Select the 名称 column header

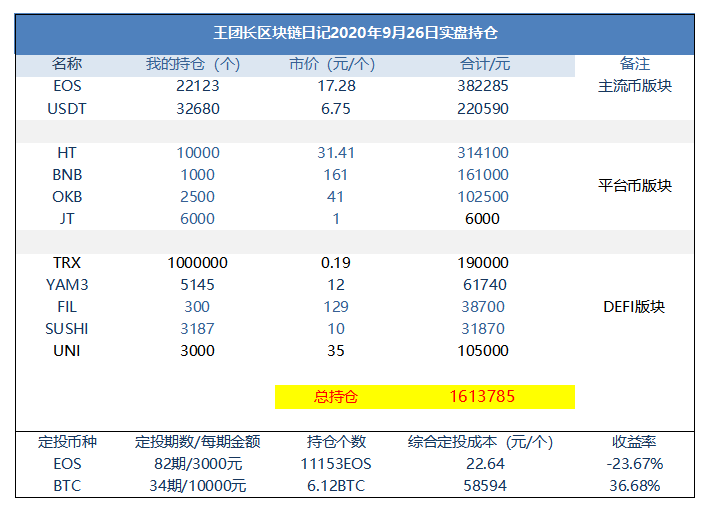click(67, 64)
